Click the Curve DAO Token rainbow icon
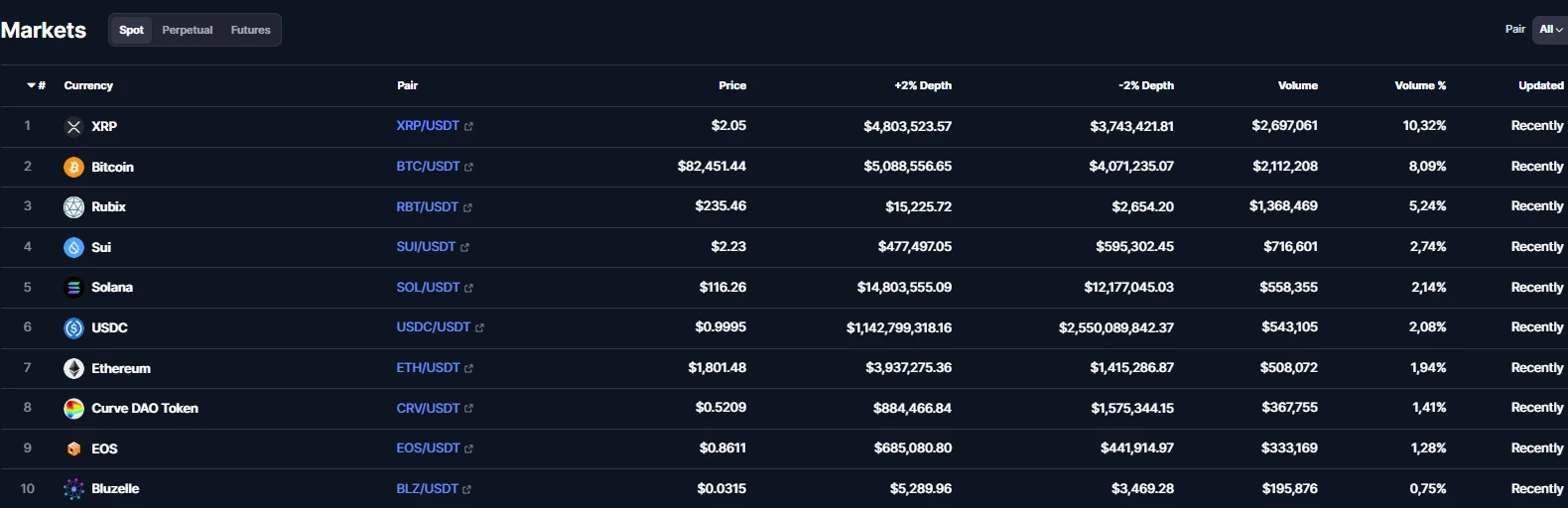 (x=73, y=409)
